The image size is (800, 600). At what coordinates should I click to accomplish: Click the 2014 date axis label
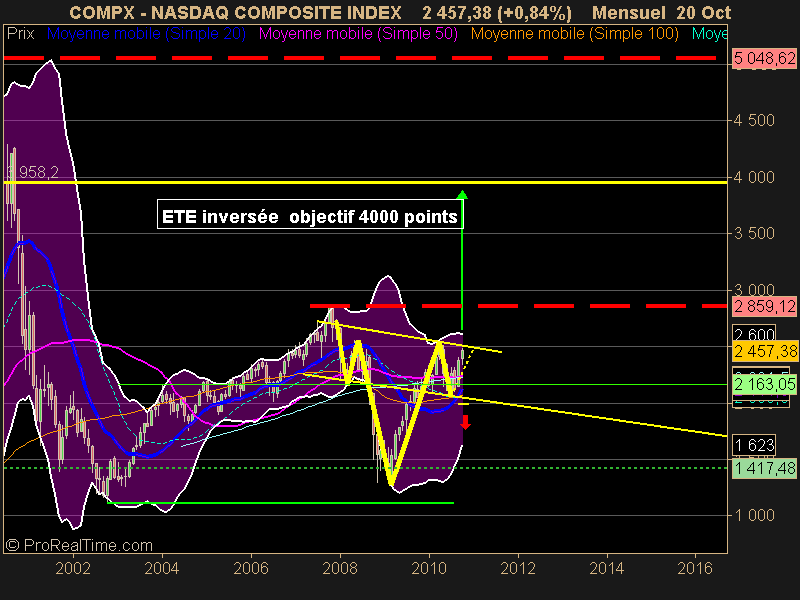pyautogui.click(x=607, y=568)
